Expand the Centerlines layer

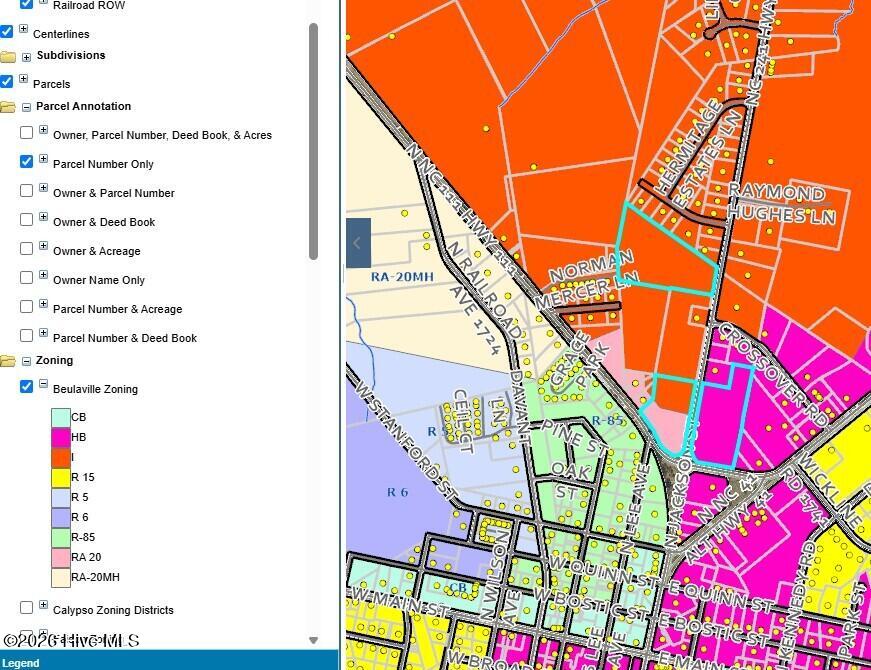23,28
